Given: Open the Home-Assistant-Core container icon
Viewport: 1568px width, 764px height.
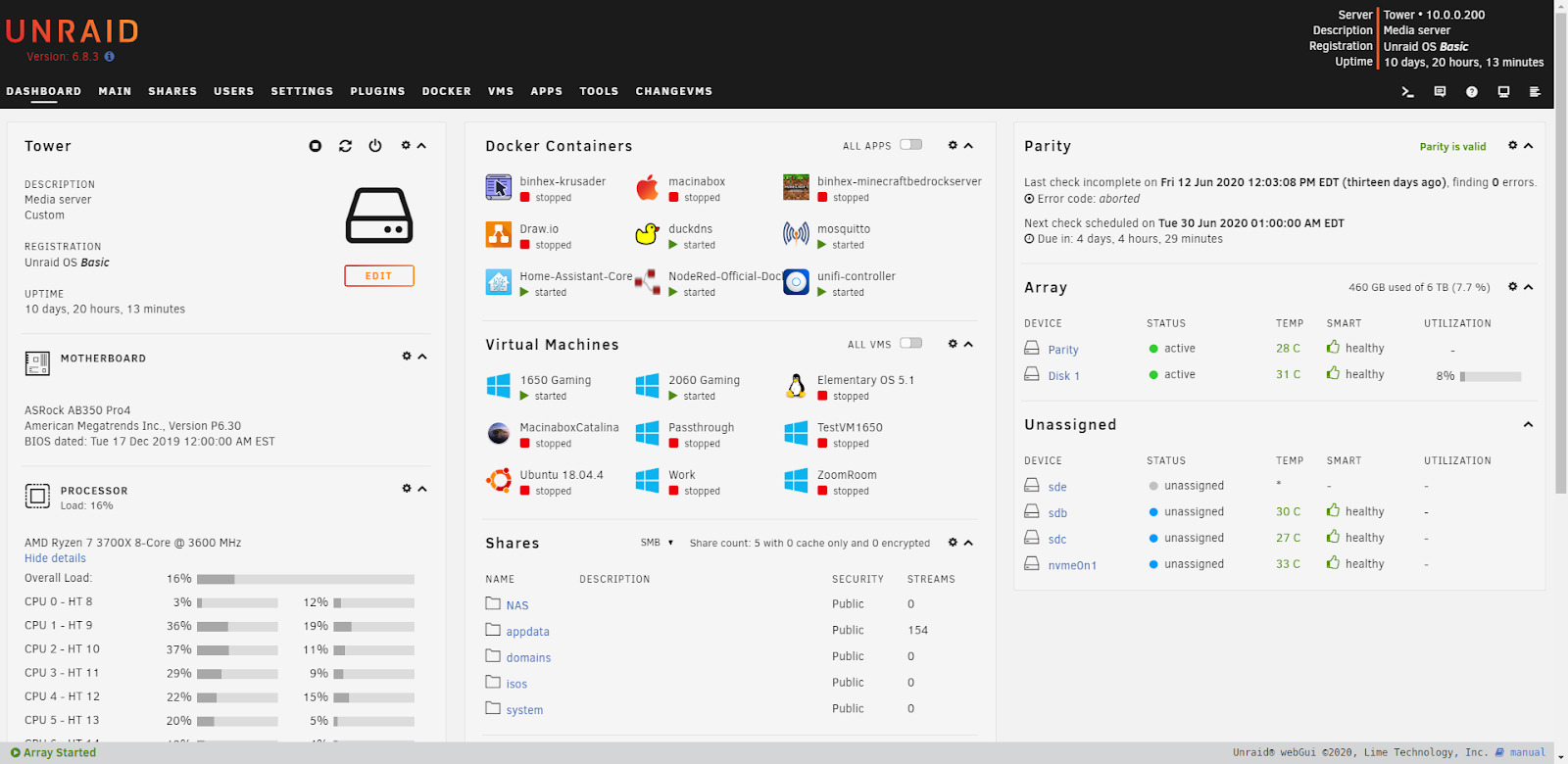Looking at the screenshot, I should [499, 282].
